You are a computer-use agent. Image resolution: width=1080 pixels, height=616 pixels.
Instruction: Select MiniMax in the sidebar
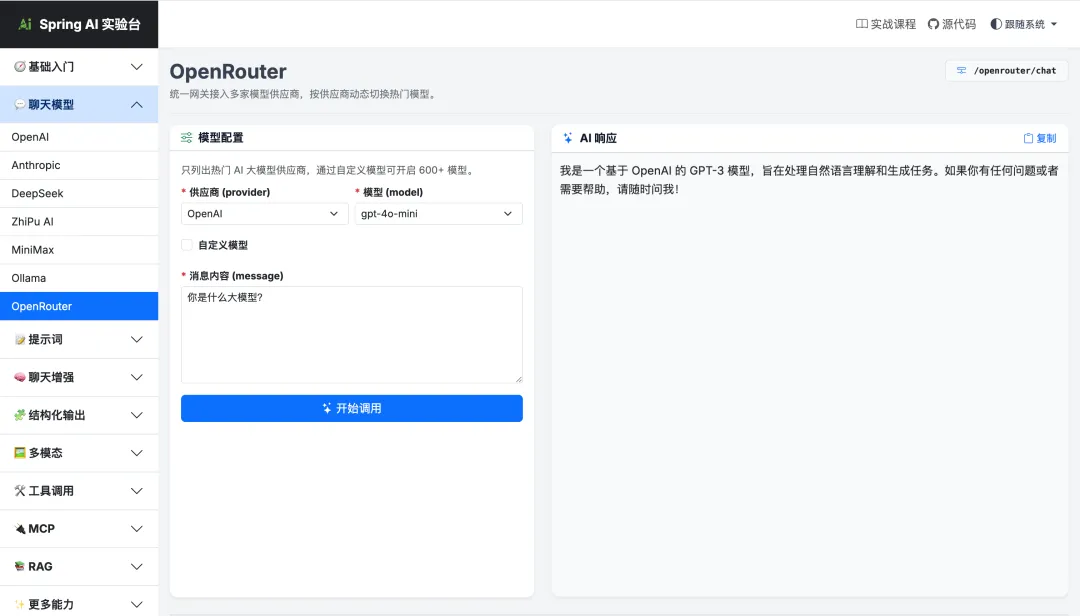pos(79,250)
